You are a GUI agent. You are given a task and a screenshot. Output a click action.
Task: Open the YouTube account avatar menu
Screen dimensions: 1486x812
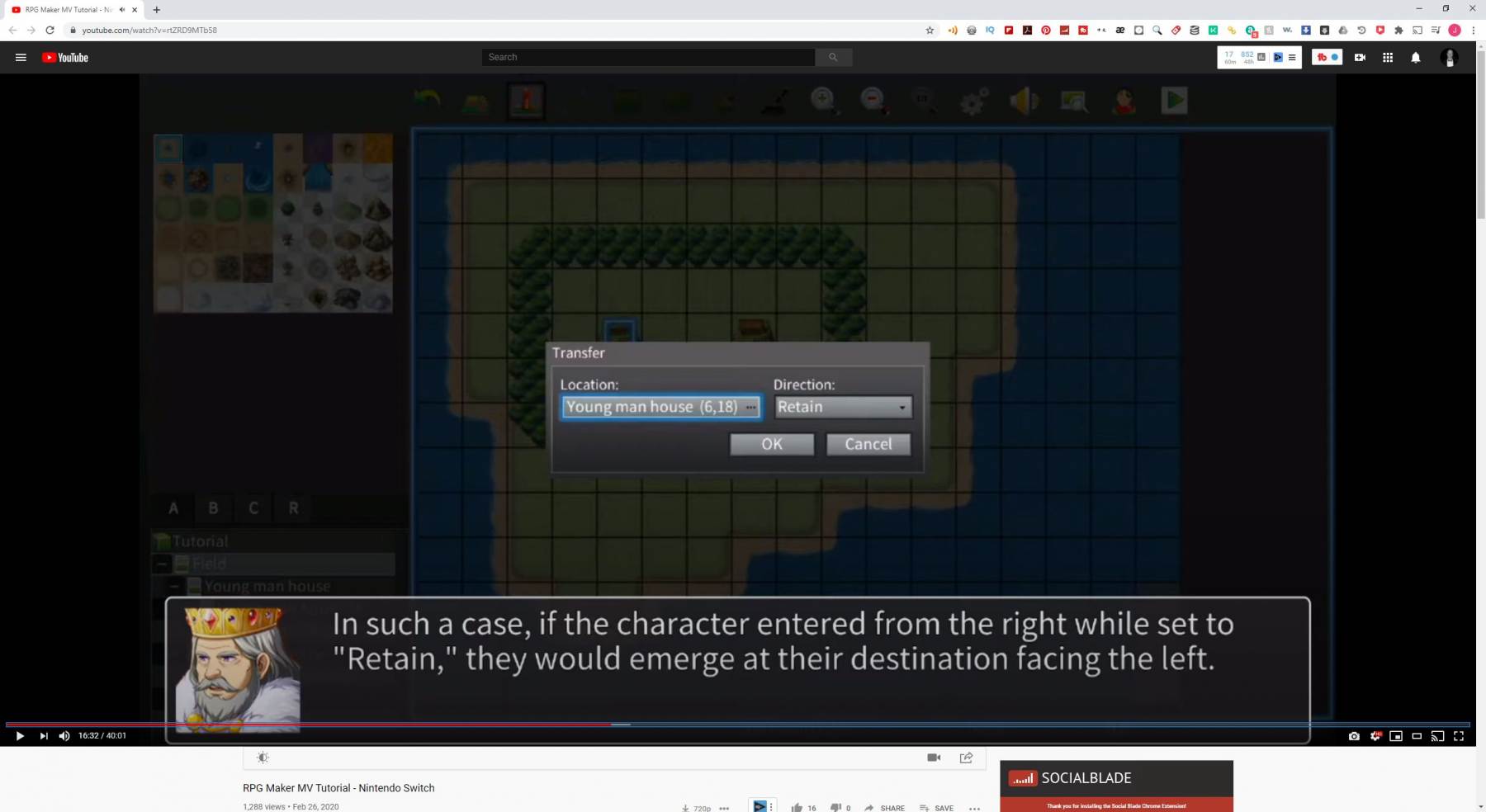1450,57
